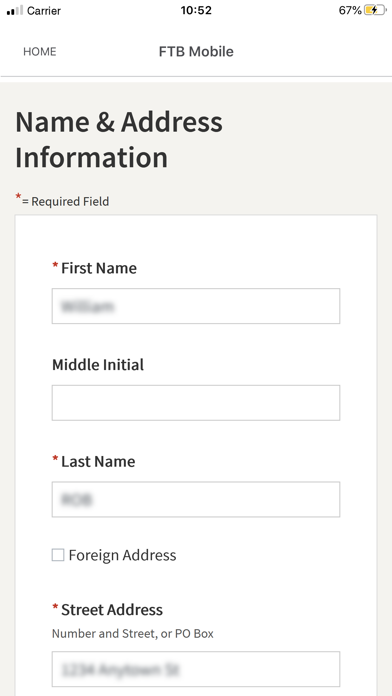Tick the Foreign Address checkbox
This screenshot has width=392, height=696.
(58, 555)
